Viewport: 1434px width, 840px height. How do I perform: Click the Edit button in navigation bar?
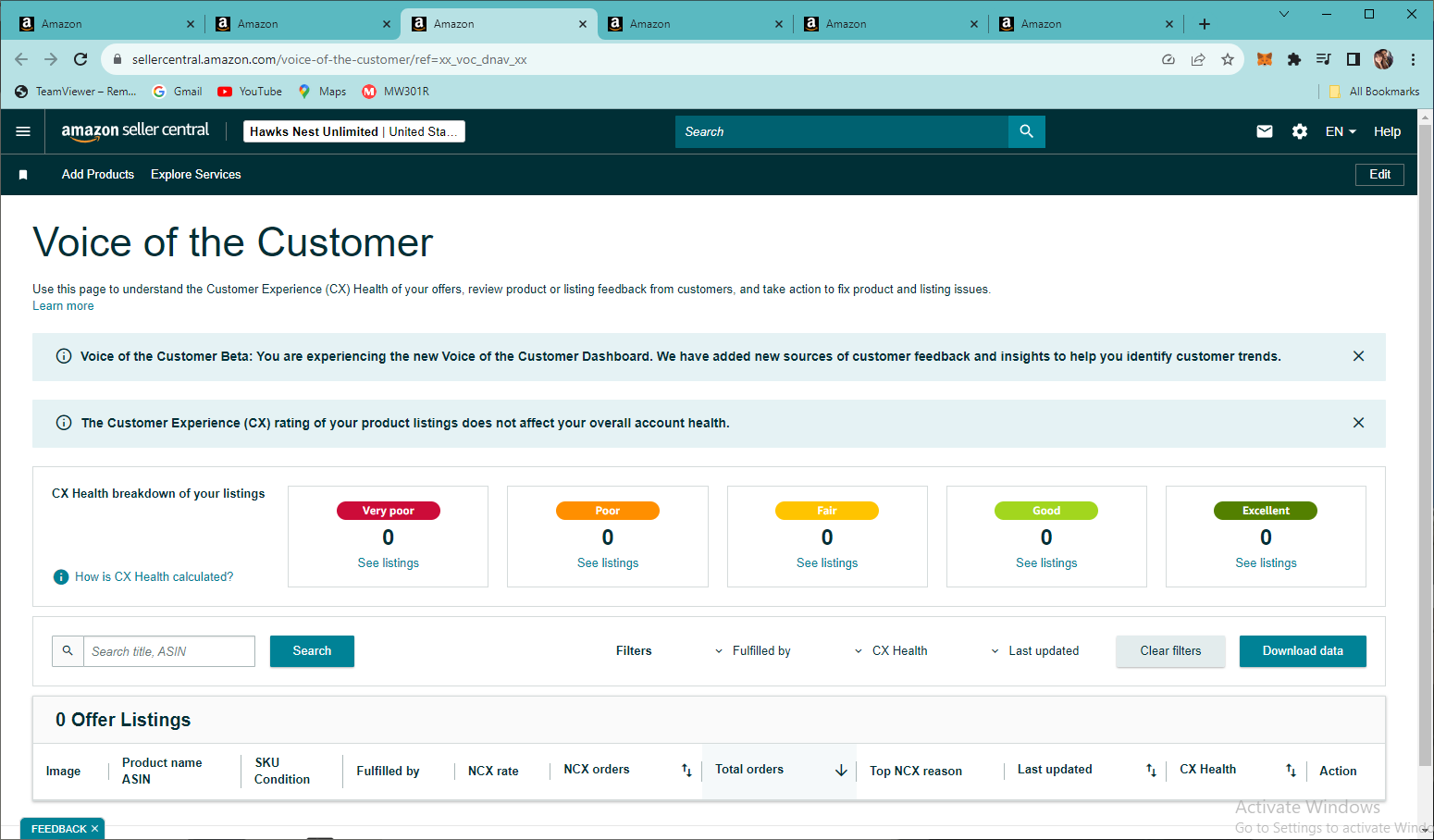tap(1379, 175)
